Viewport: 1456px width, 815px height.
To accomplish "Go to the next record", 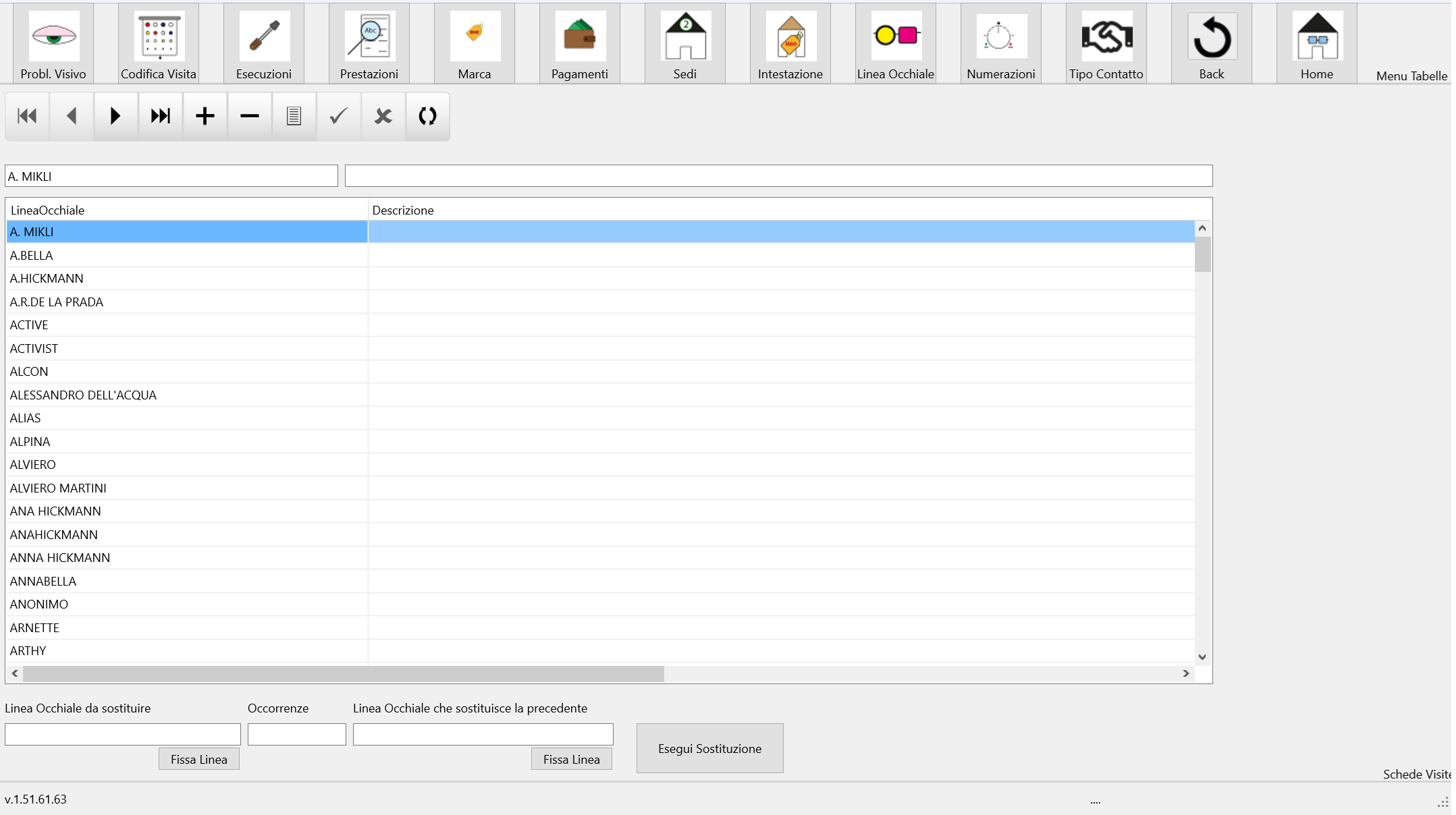I will tap(116, 116).
